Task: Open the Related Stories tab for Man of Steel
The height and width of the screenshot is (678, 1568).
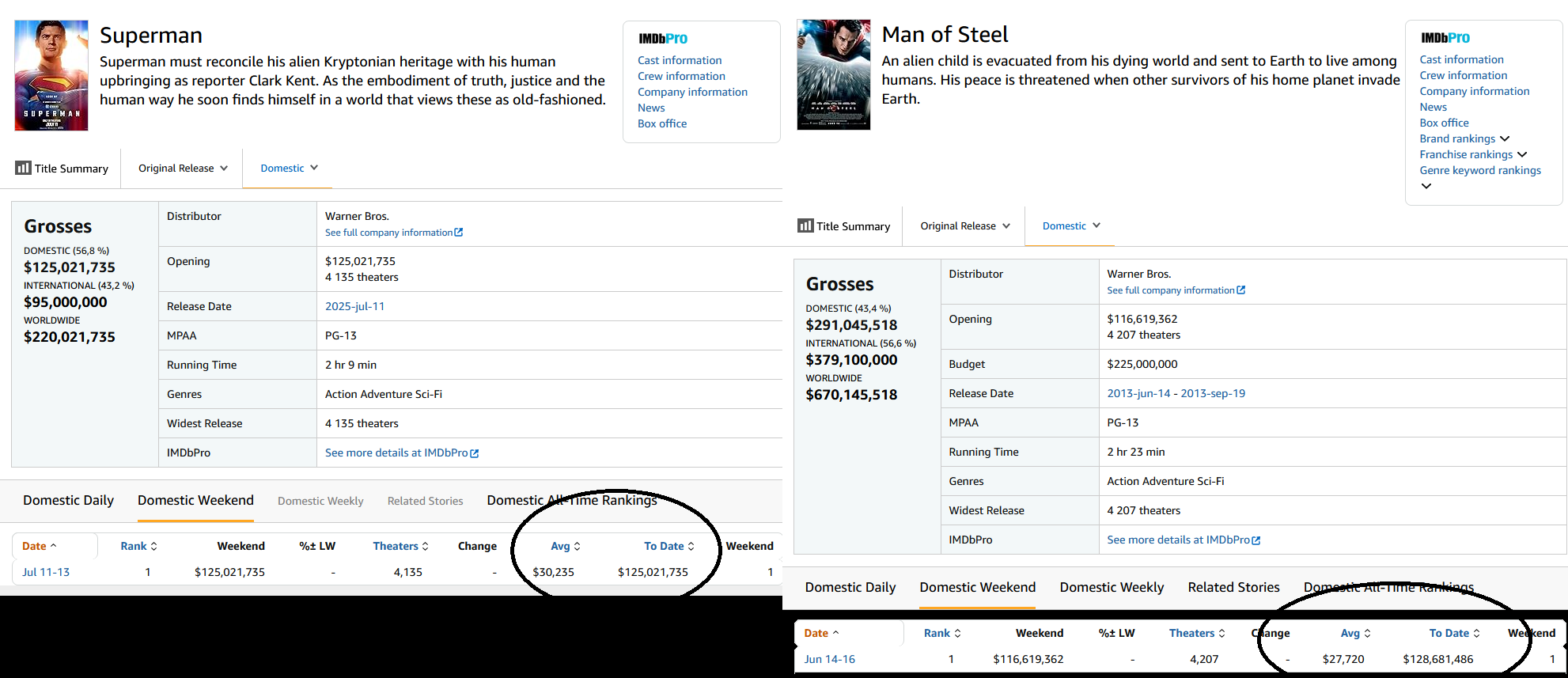Action: [1233, 587]
